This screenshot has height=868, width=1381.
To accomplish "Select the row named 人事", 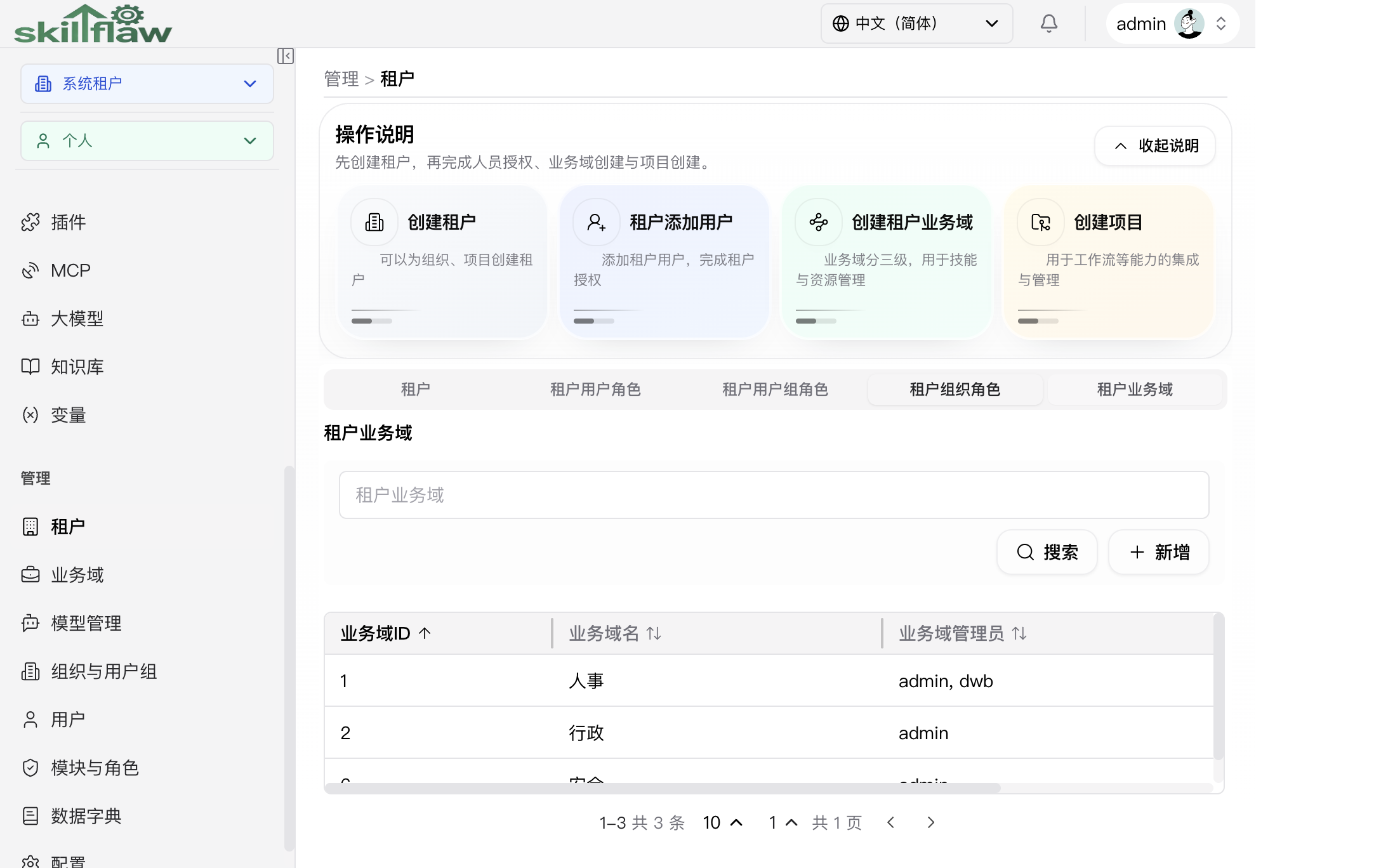I will [769, 681].
